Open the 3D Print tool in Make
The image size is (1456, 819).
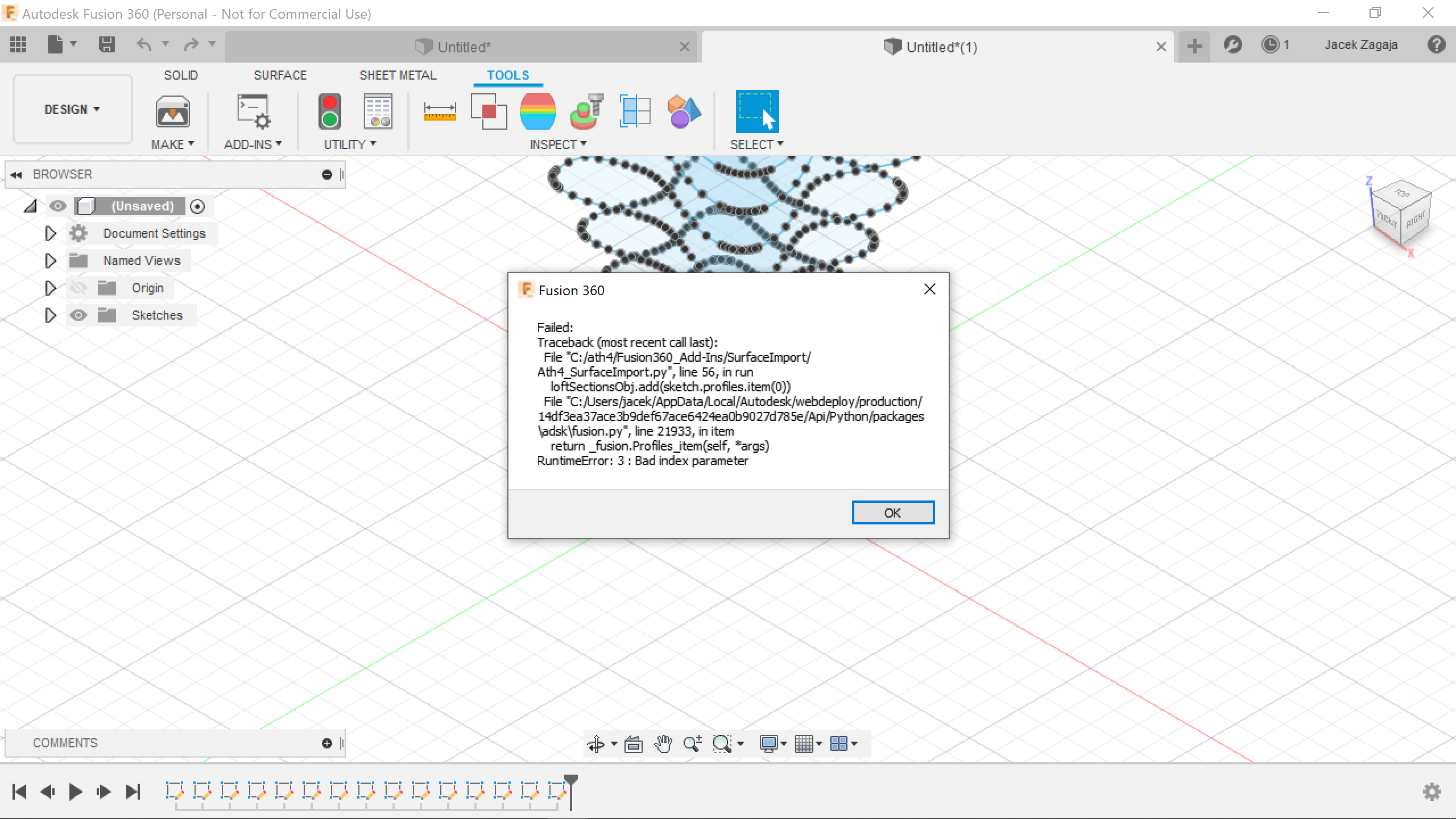[172, 111]
